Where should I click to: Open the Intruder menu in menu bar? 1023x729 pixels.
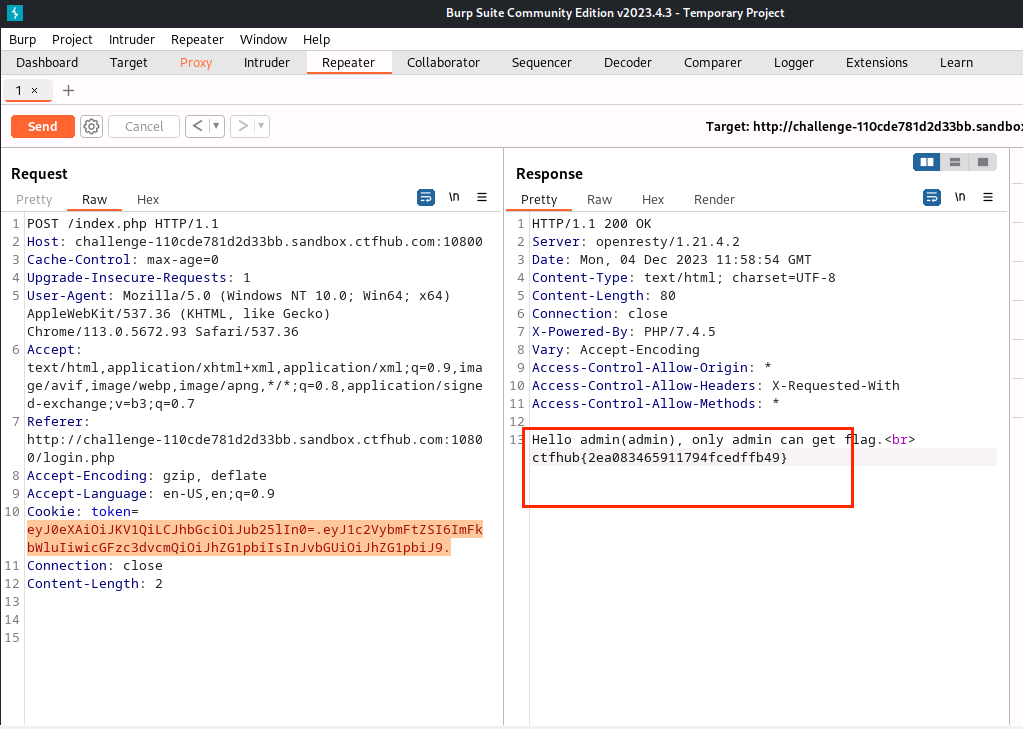point(132,40)
